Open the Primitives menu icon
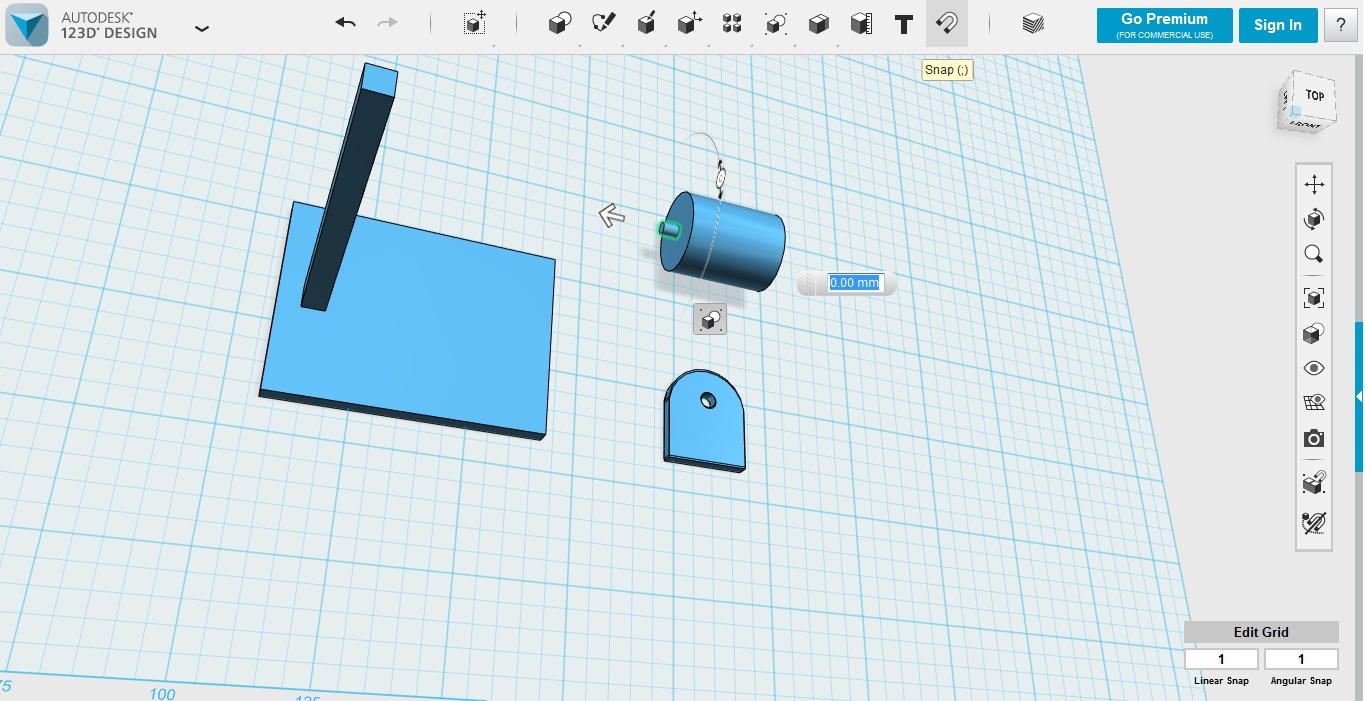 click(x=560, y=23)
